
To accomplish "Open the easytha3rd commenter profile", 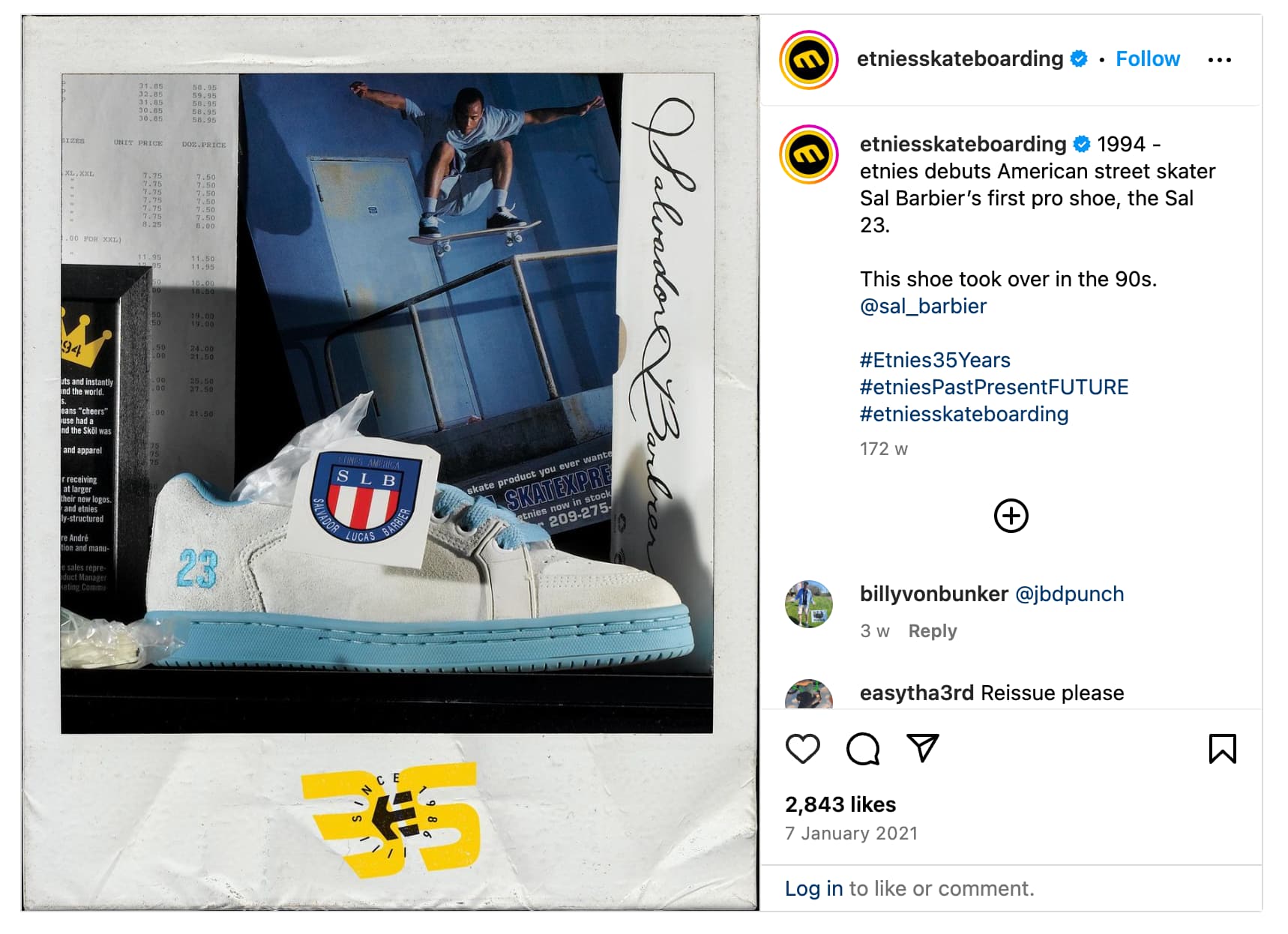I will [x=916, y=693].
